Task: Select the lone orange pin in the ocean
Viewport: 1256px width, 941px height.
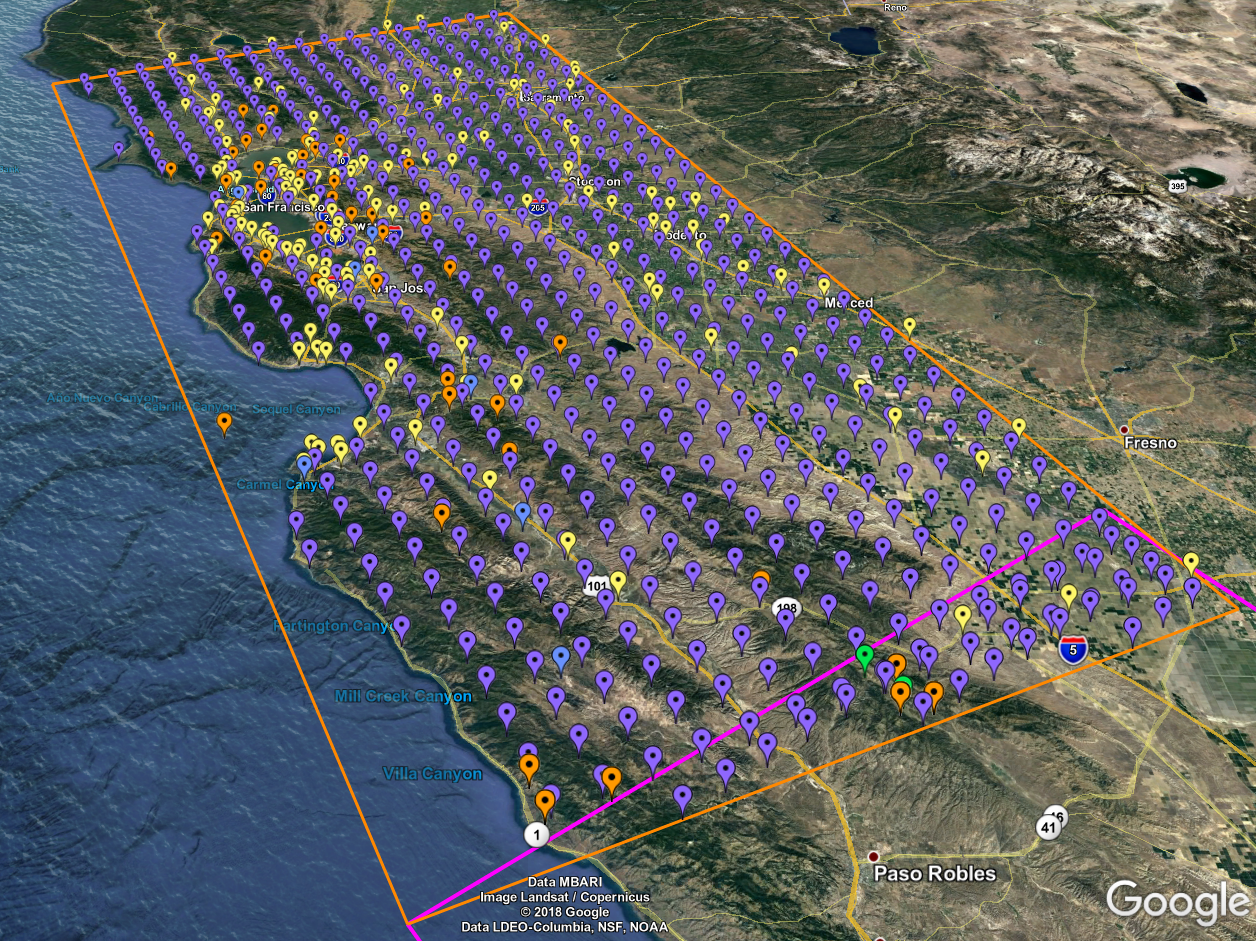Action: pos(224,421)
